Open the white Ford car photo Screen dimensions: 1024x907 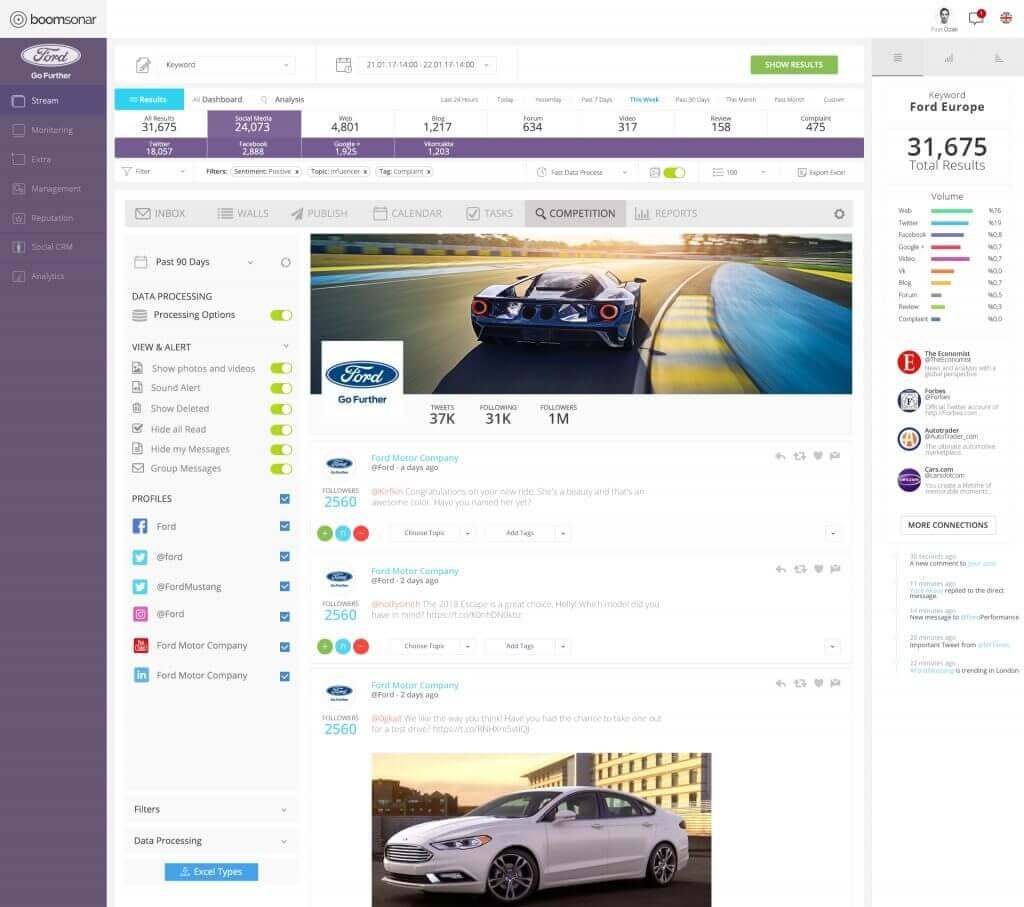[x=541, y=829]
